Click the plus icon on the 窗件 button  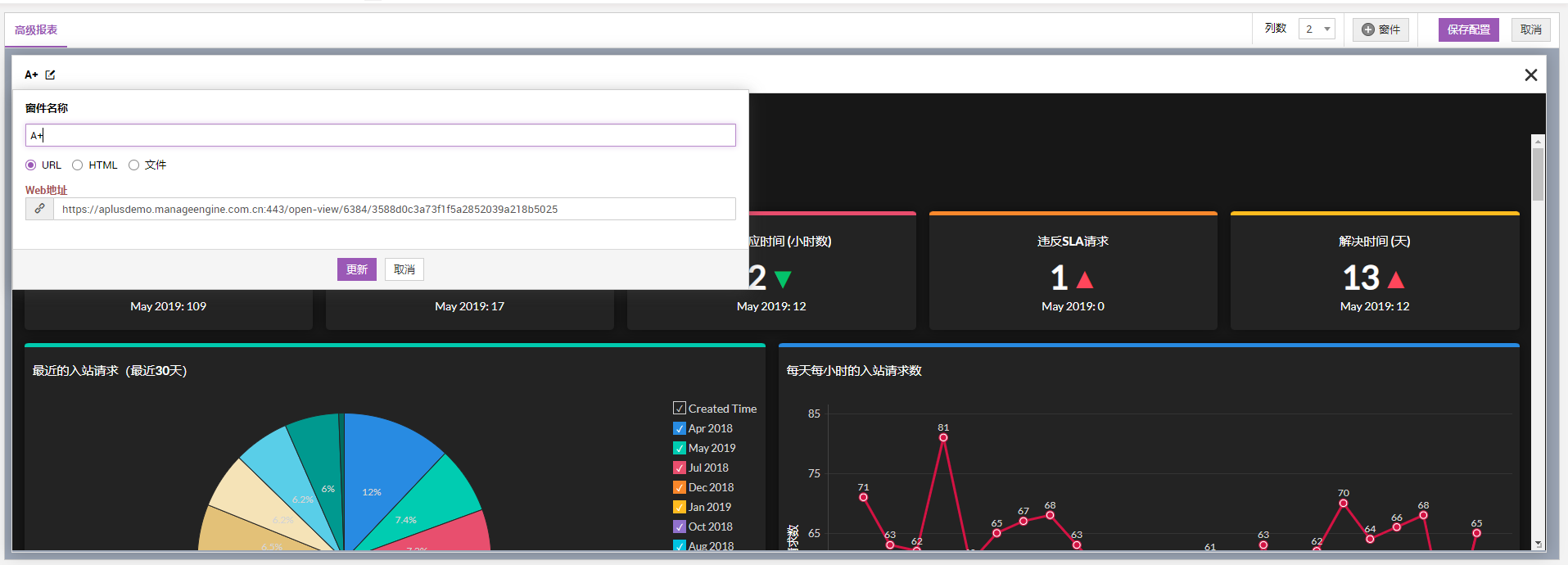pyautogui.click(x=1367, y=29)
